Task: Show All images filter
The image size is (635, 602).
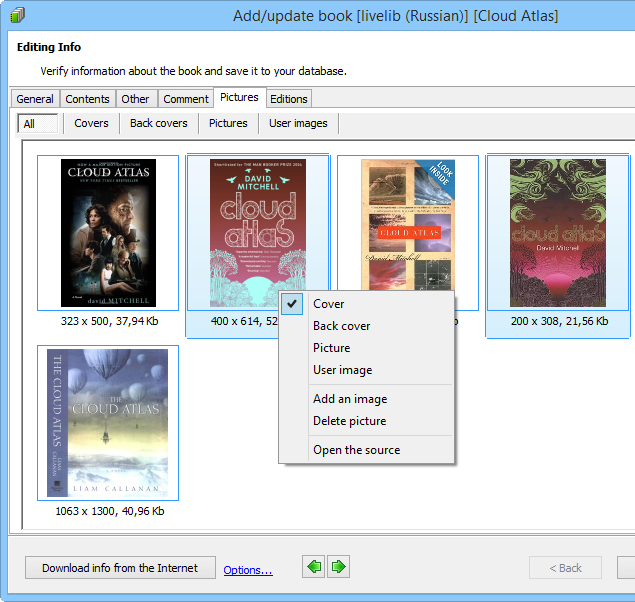Action: coord(37,123)
